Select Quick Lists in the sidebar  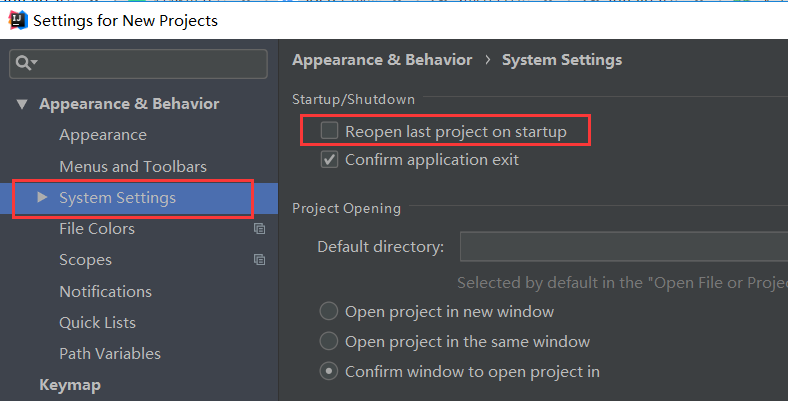pyautogui.click(x=97, y=323)
